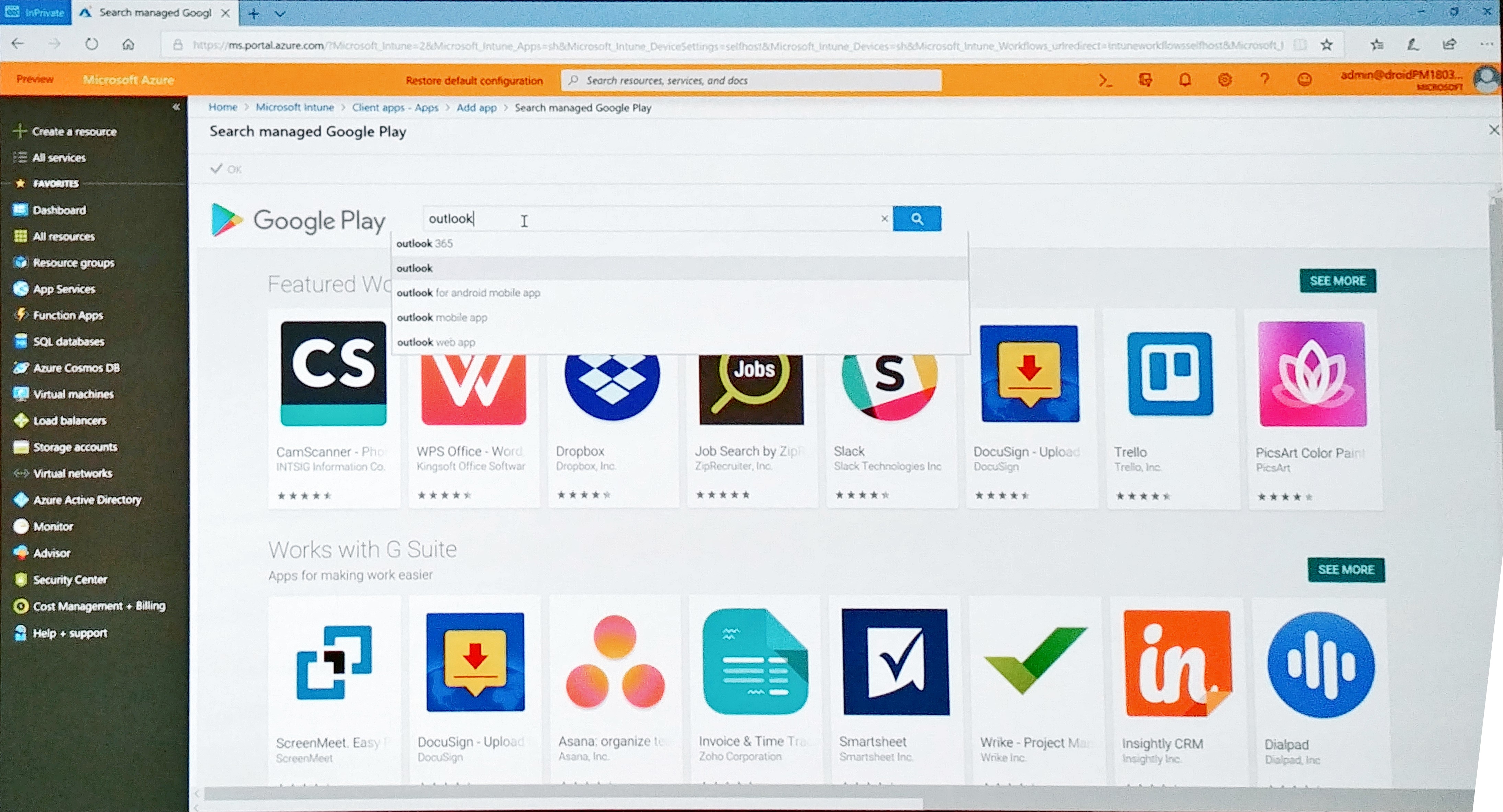1503x812 pixels.
Task: Click SEE MORE for Featured apps
Action: pyautogui.click(x=1337, y=281)
